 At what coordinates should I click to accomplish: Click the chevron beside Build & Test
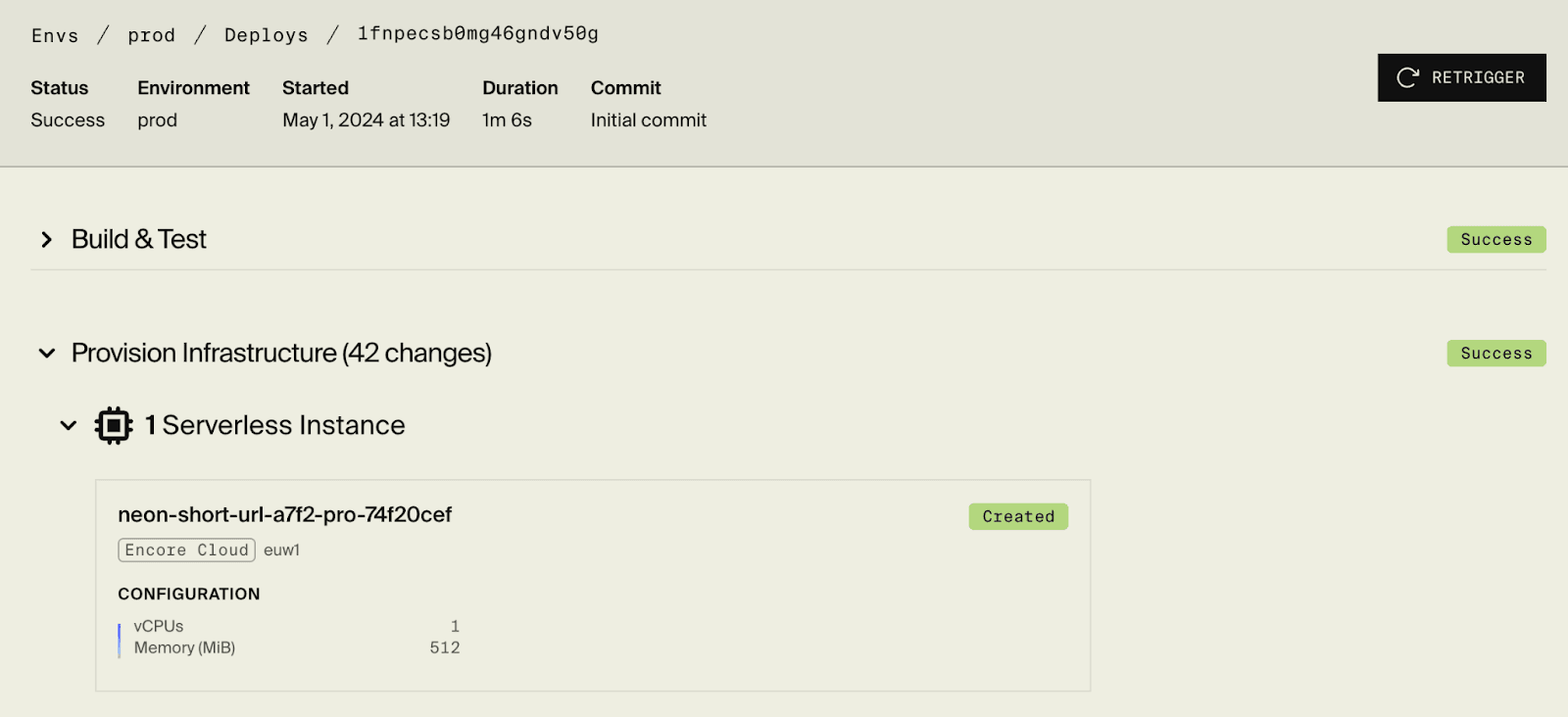tap(45, 239)
